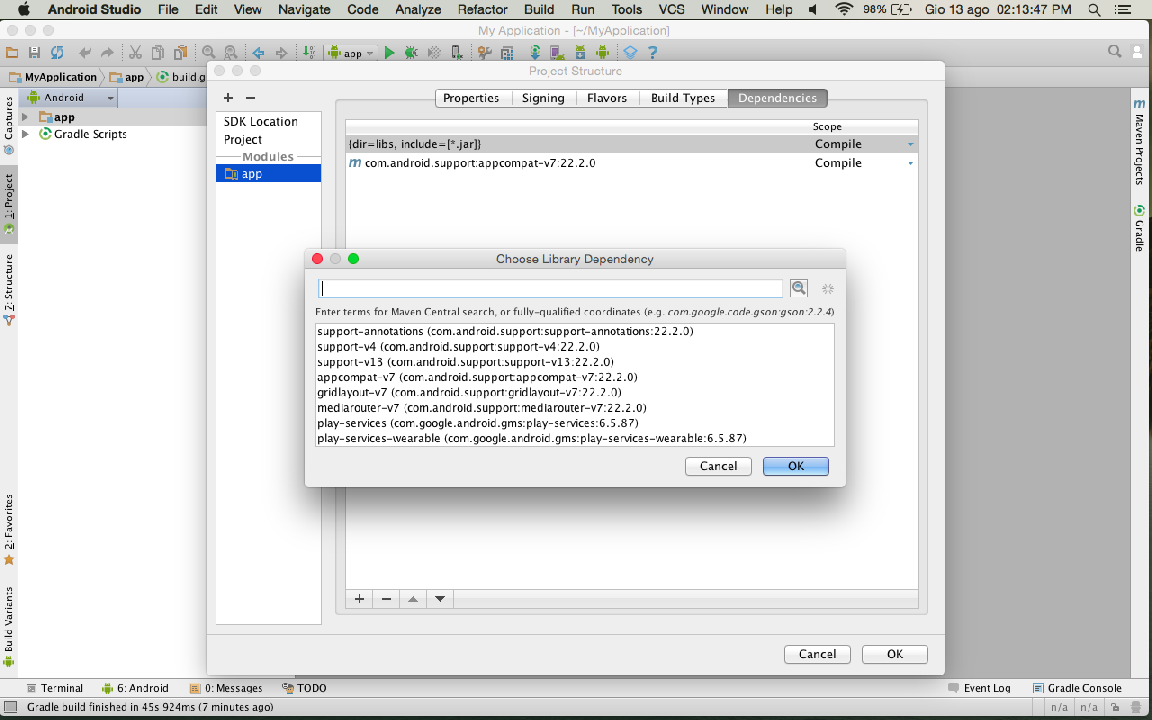Click OK in Project Structure dialog
The image size is (1152, 720).
tap(895, 654)
